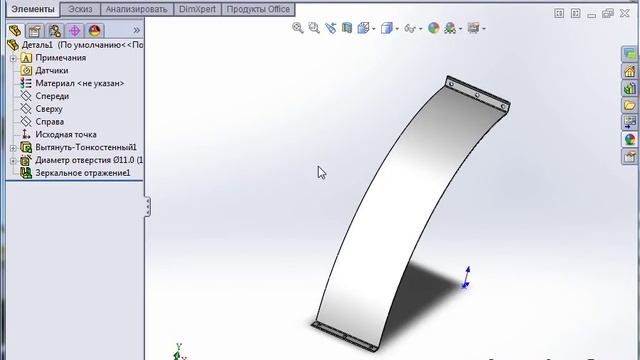Click the topmost task pane forum icon

point(630,54)
